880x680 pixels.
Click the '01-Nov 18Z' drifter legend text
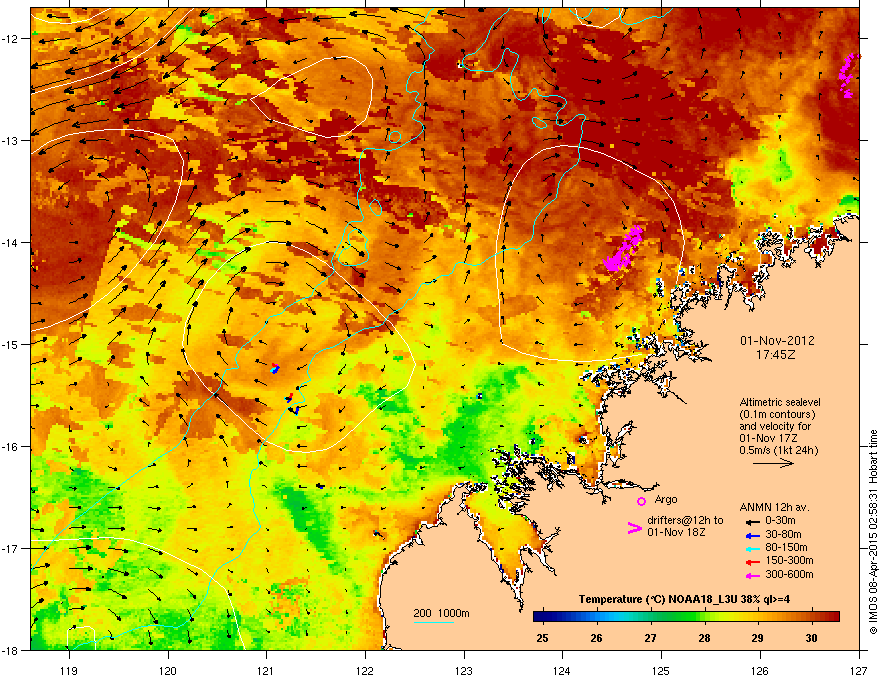tap(676, 532)
